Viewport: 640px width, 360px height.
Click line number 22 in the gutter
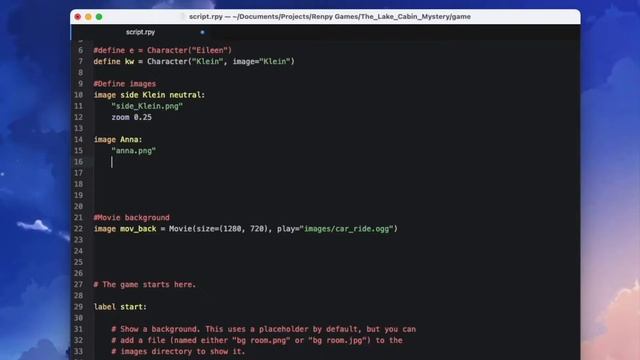pos(78,229)
